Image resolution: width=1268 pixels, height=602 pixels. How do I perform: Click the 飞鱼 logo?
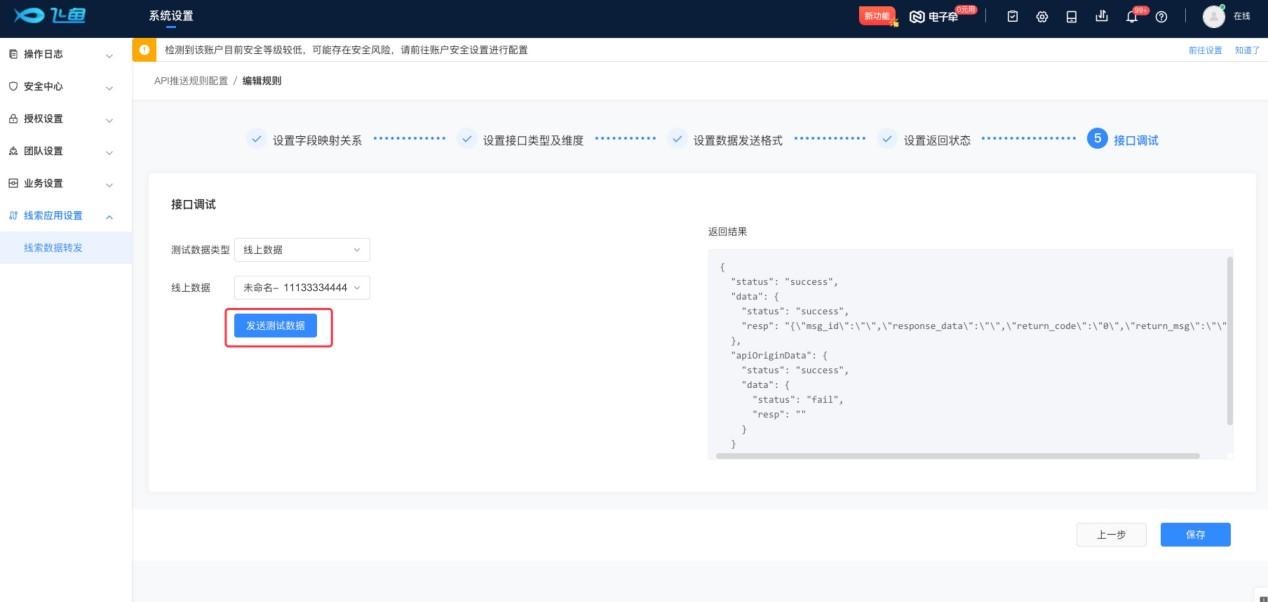tap(48, 16)
